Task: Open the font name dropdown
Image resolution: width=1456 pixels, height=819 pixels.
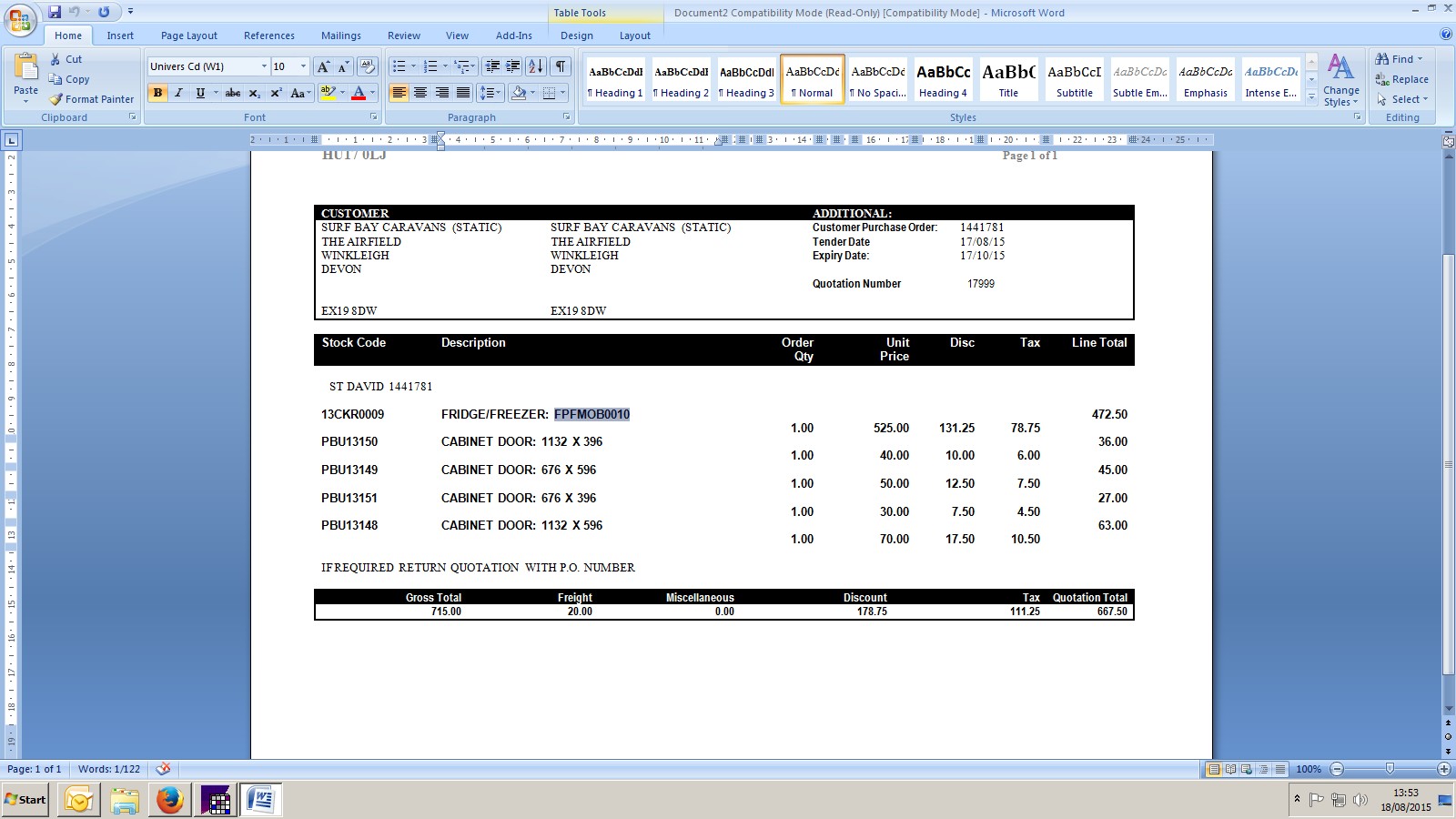Action: [264, 66]
